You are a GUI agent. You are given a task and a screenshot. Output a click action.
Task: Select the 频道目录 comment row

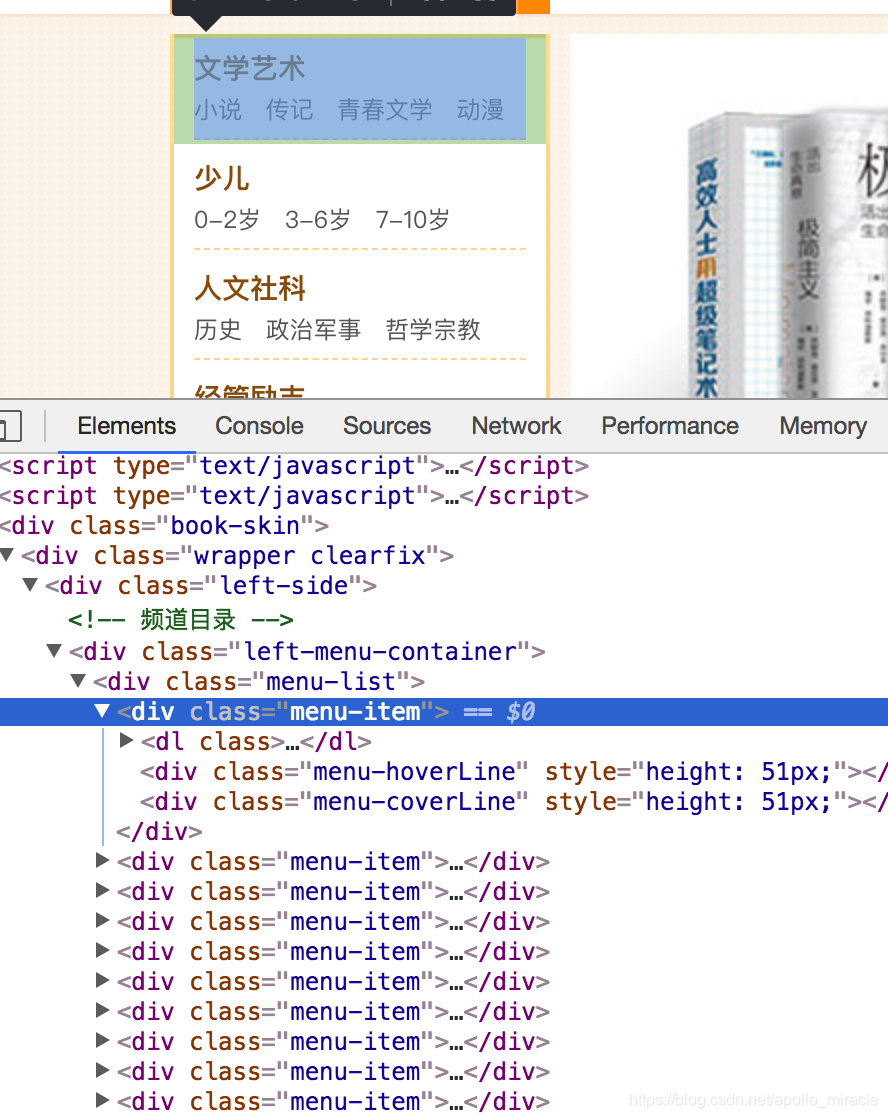[180, 620]
